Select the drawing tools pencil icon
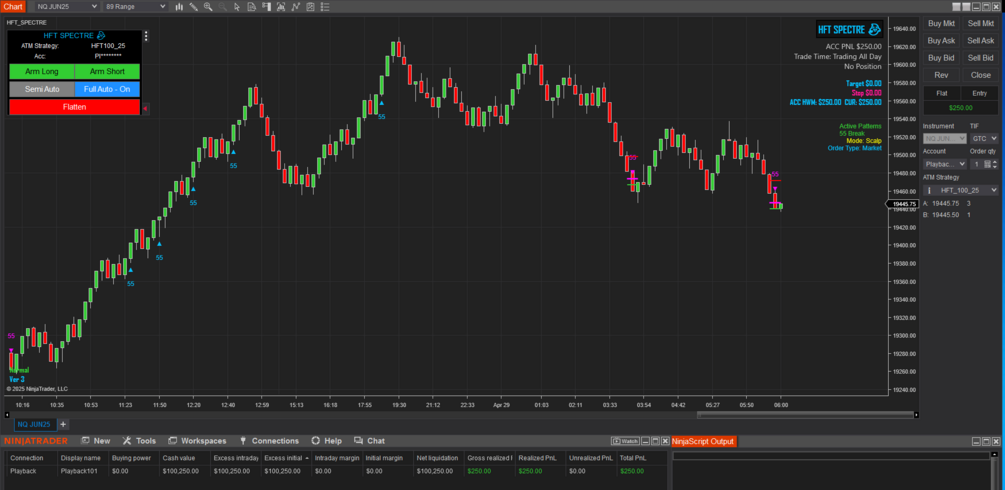The image size is (1005, 490). [194, 7]
